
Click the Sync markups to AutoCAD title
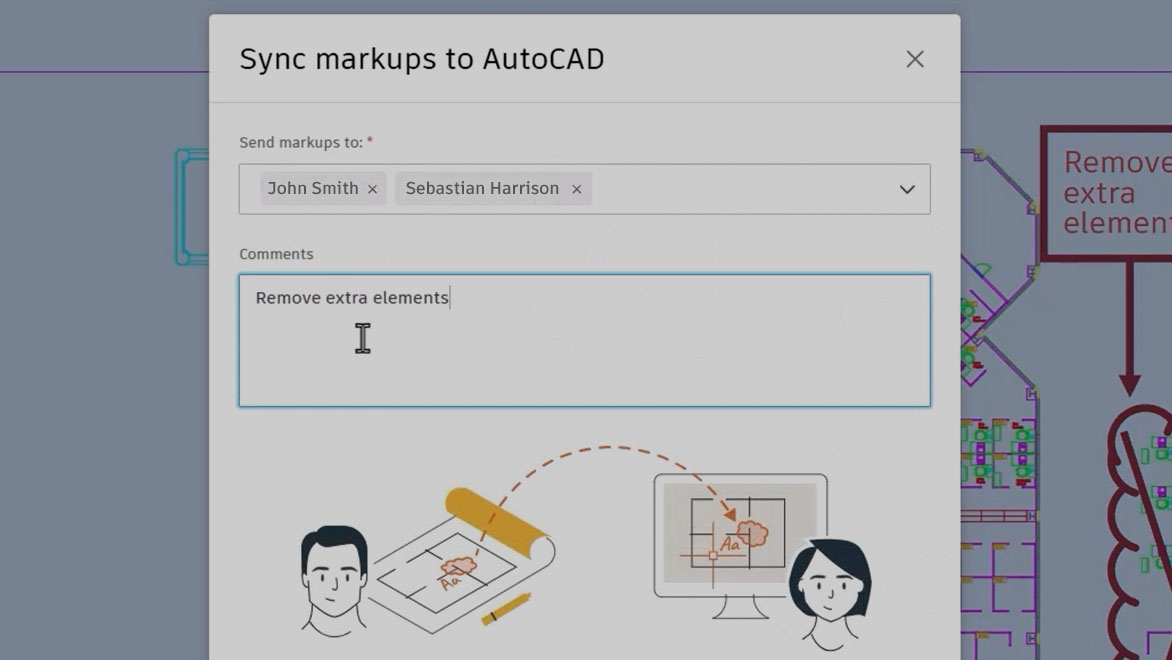pos(422,59)
